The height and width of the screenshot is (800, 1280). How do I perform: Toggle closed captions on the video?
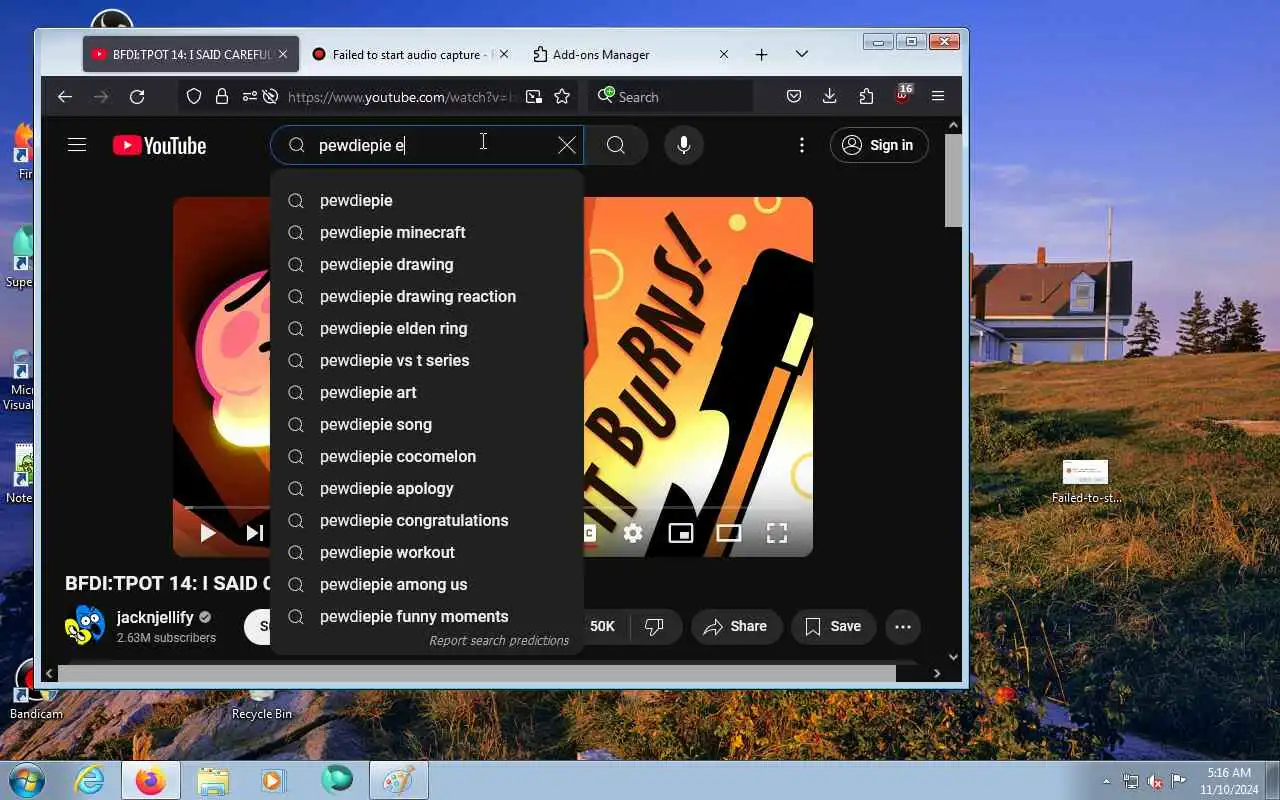tap(590, 533)
